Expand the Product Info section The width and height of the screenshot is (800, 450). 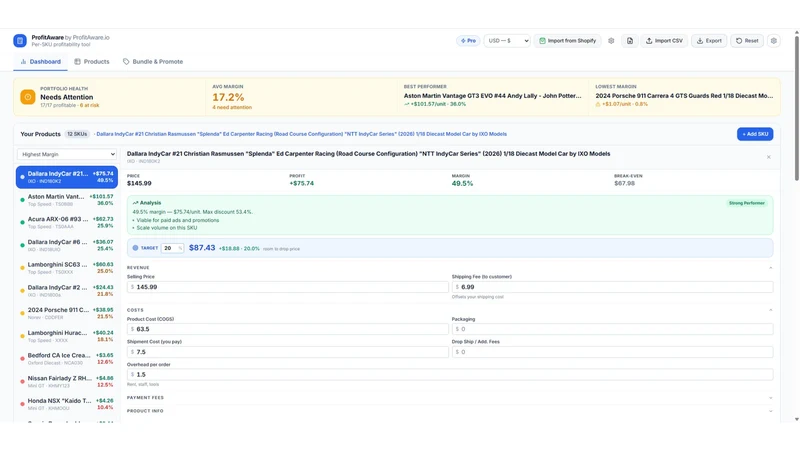pyautogui.click(x=450, y=411)
